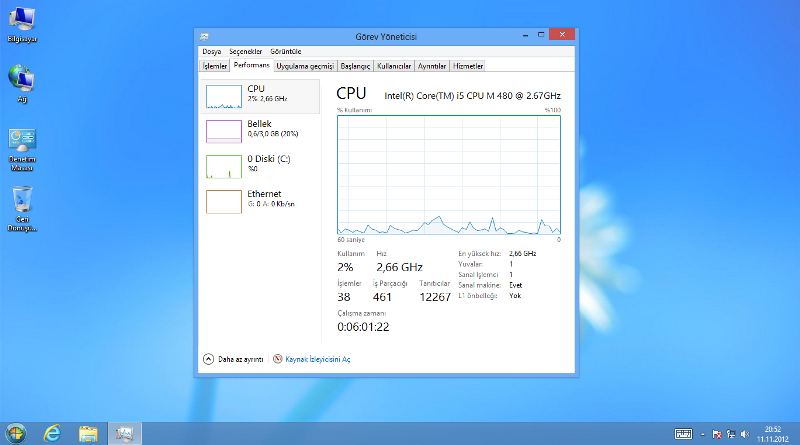800x445 pixels.
Task: Select the Ağ network desktop icon
Action: (22, 83)
